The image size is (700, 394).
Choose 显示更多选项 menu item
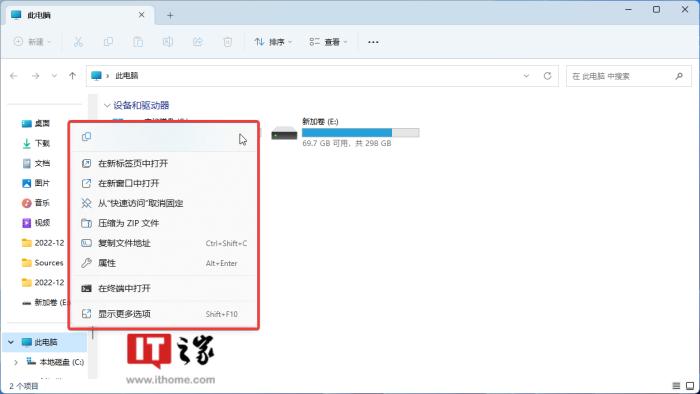(164, 314)
